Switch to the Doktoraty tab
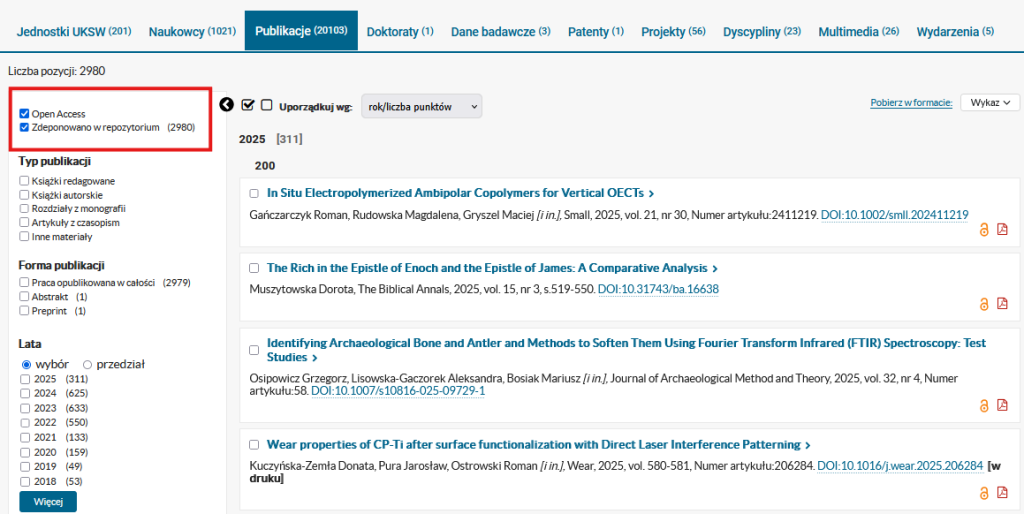This screenshot has height=514, width=1024. point(399,31)
